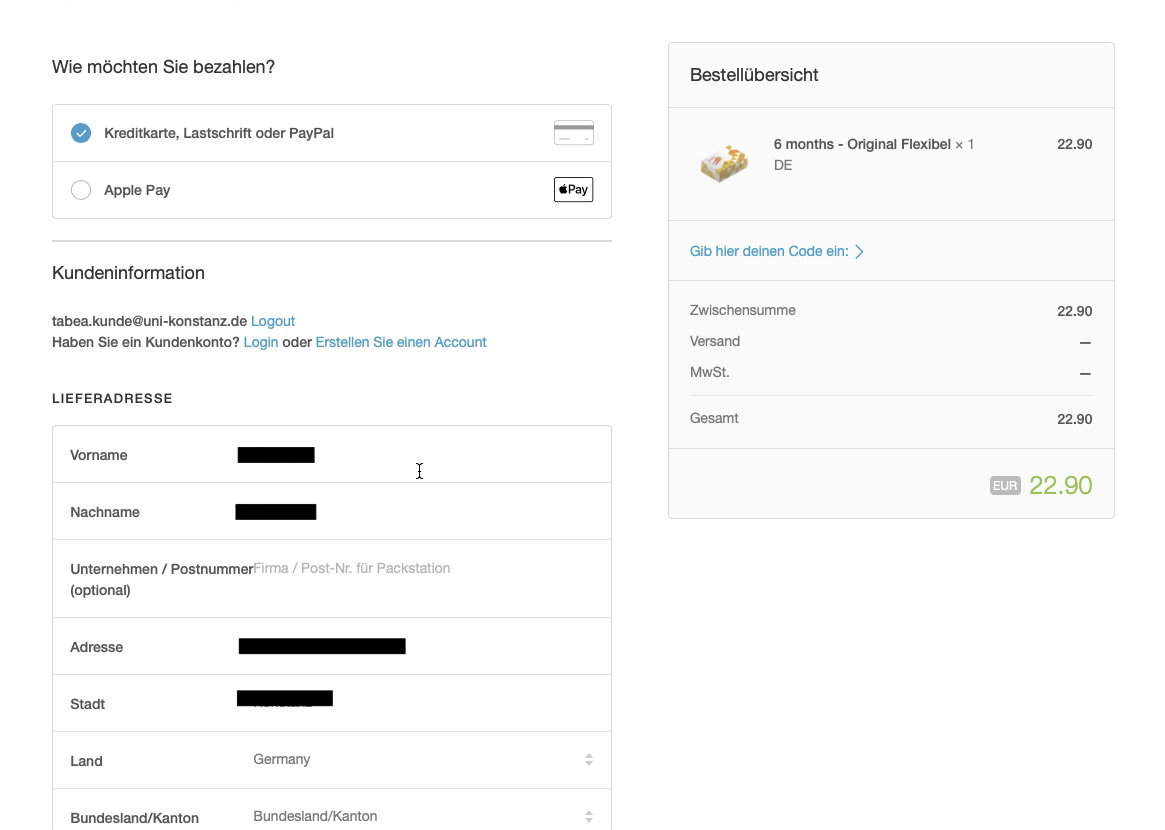Image resolution: width=1165 pixels, height=830 pixels.
Task: Click the chevron beside the promo code link
Action: click(x=860, y=252)
